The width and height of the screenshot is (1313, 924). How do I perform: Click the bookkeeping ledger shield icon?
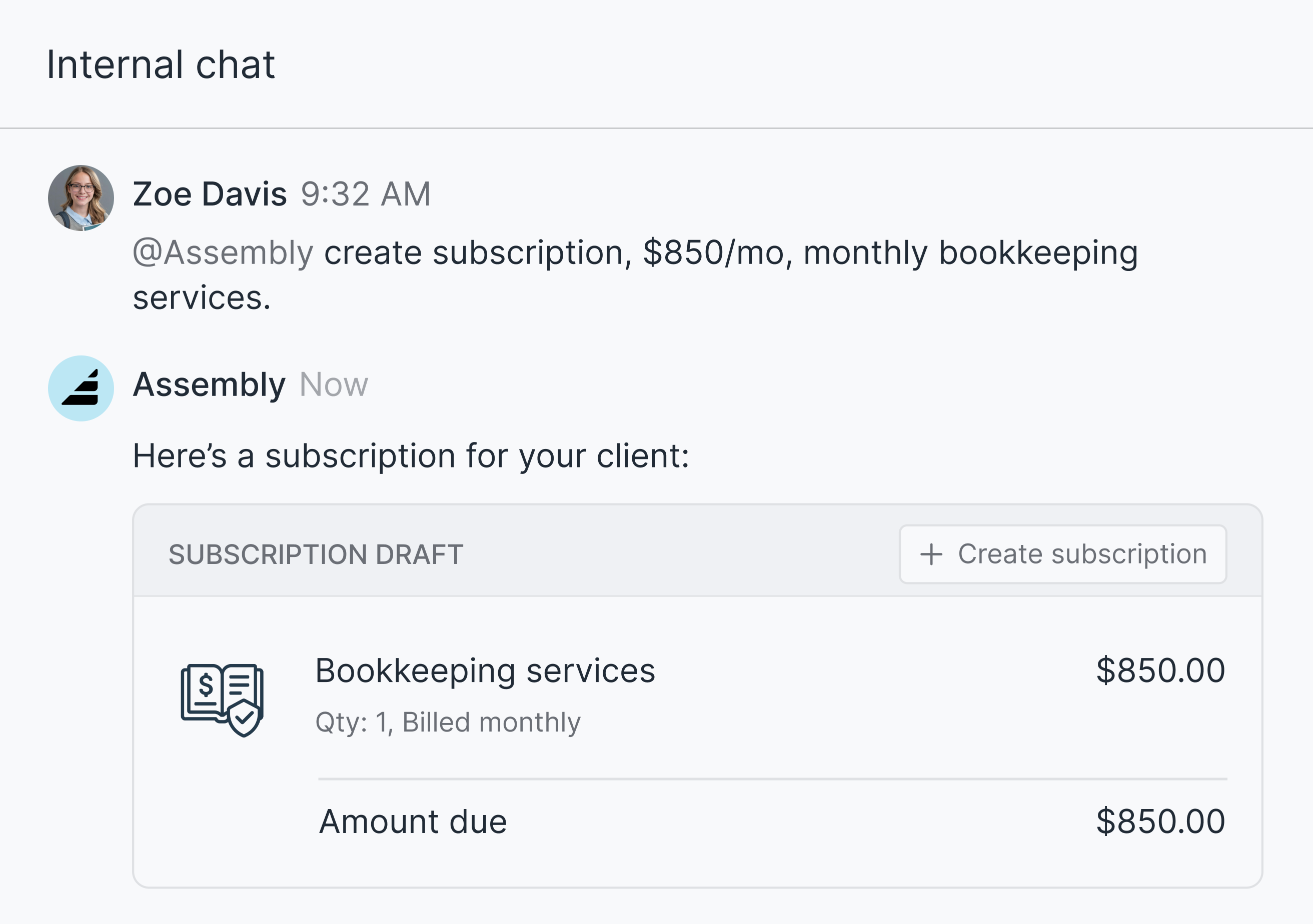pos(222,699)
